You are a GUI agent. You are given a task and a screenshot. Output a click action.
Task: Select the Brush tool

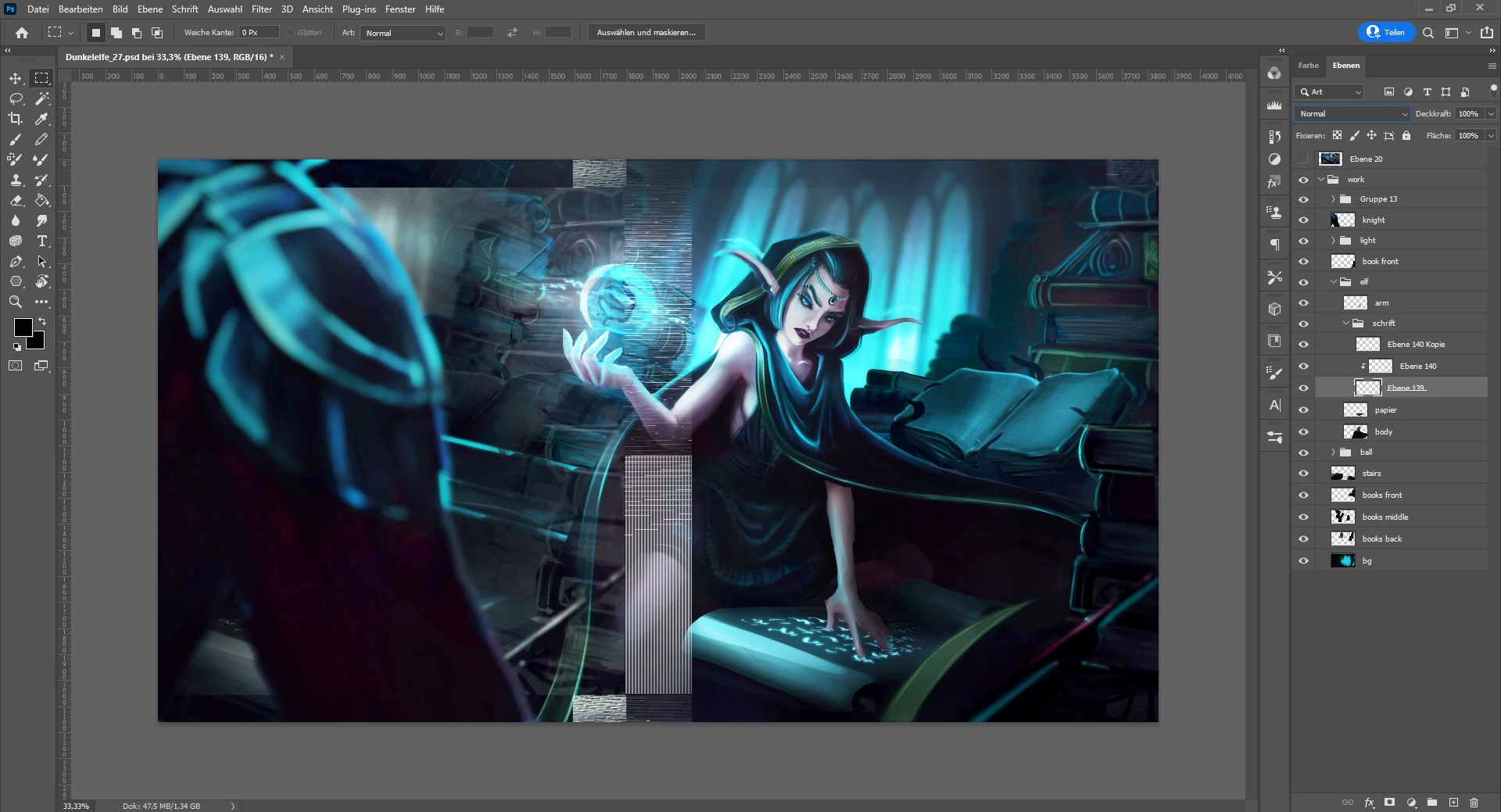click(16, 139)
